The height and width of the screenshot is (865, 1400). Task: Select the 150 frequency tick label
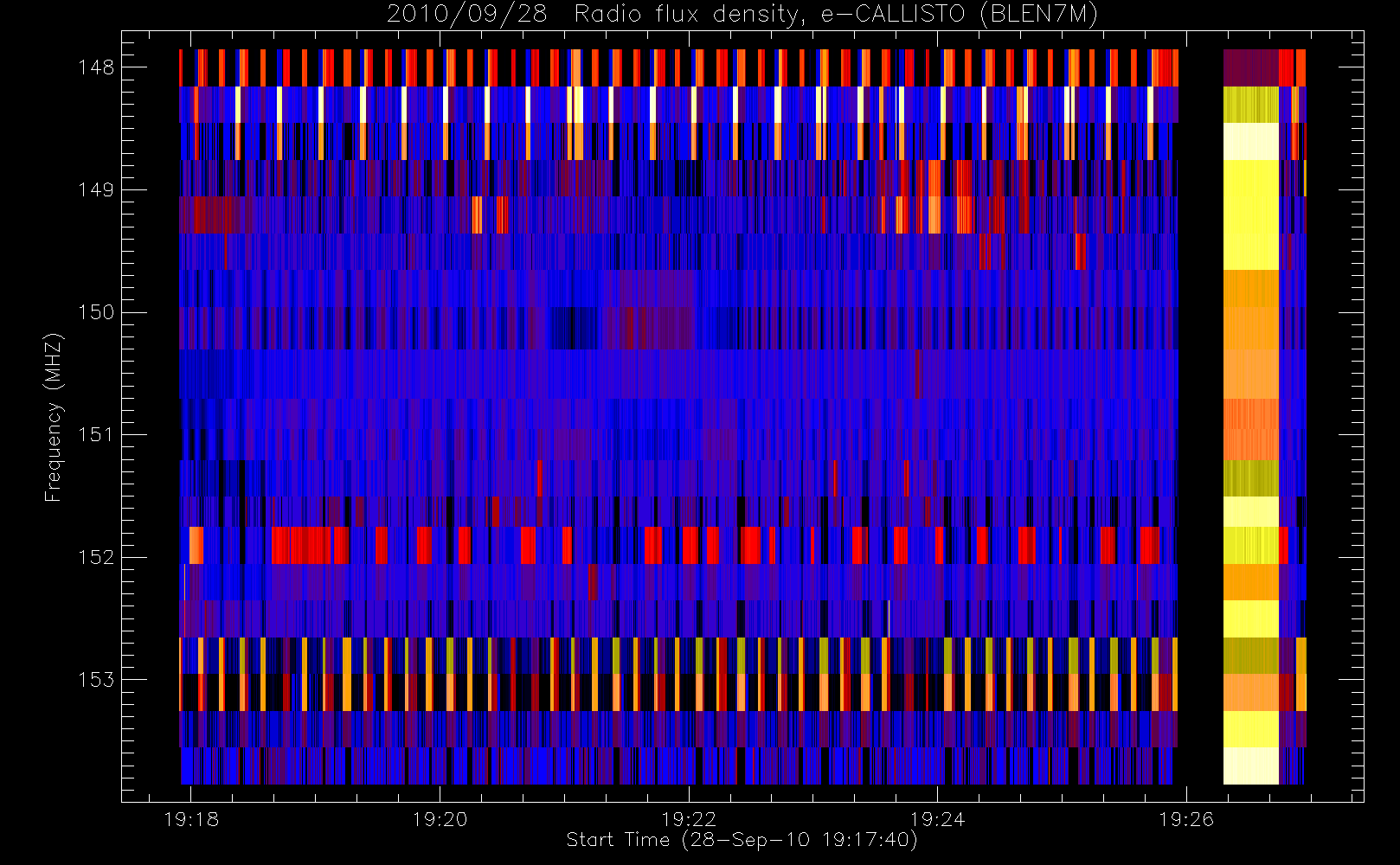click(x=95, y=312)
